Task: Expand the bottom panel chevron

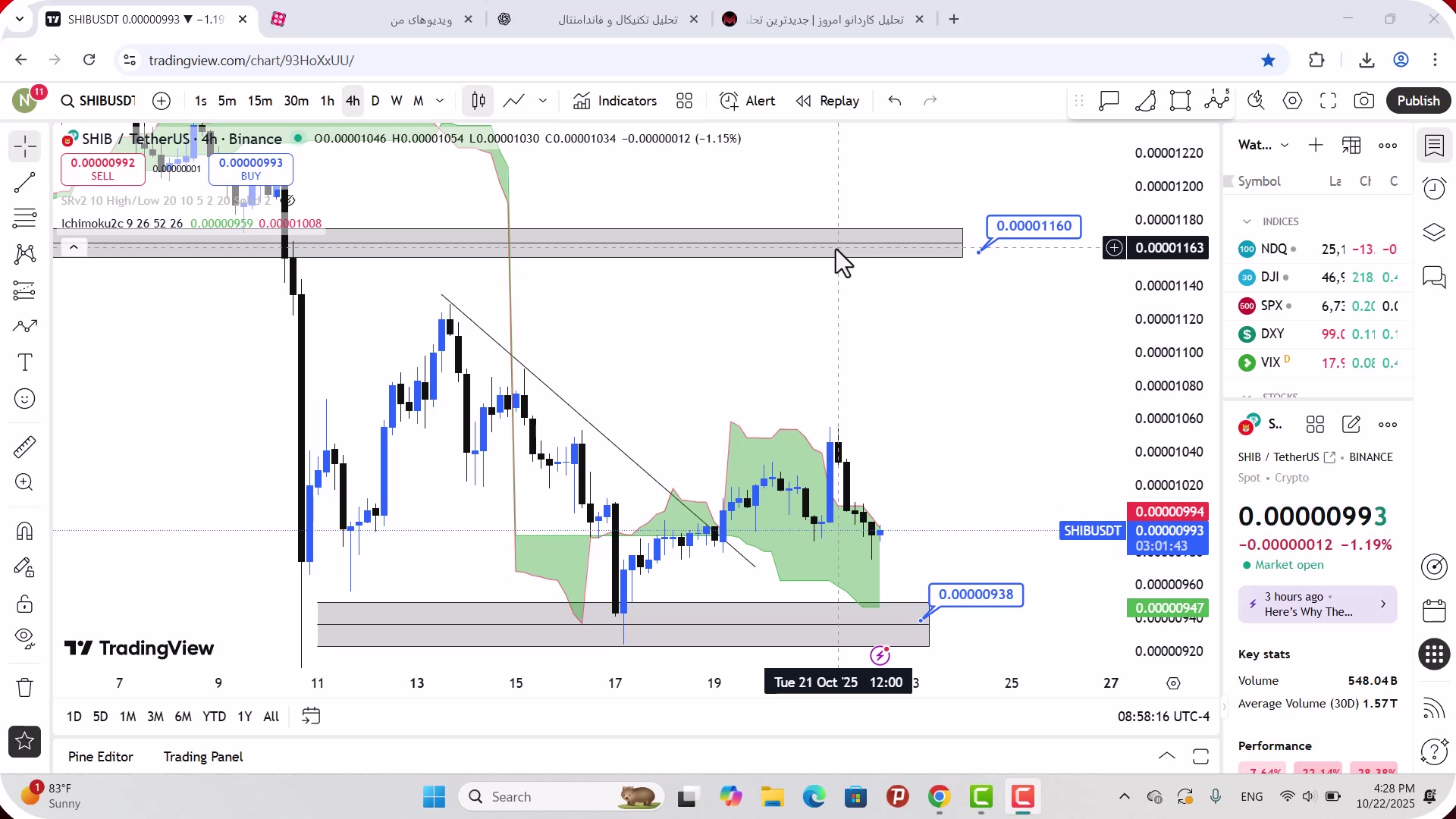Action: coord(1167,756)
